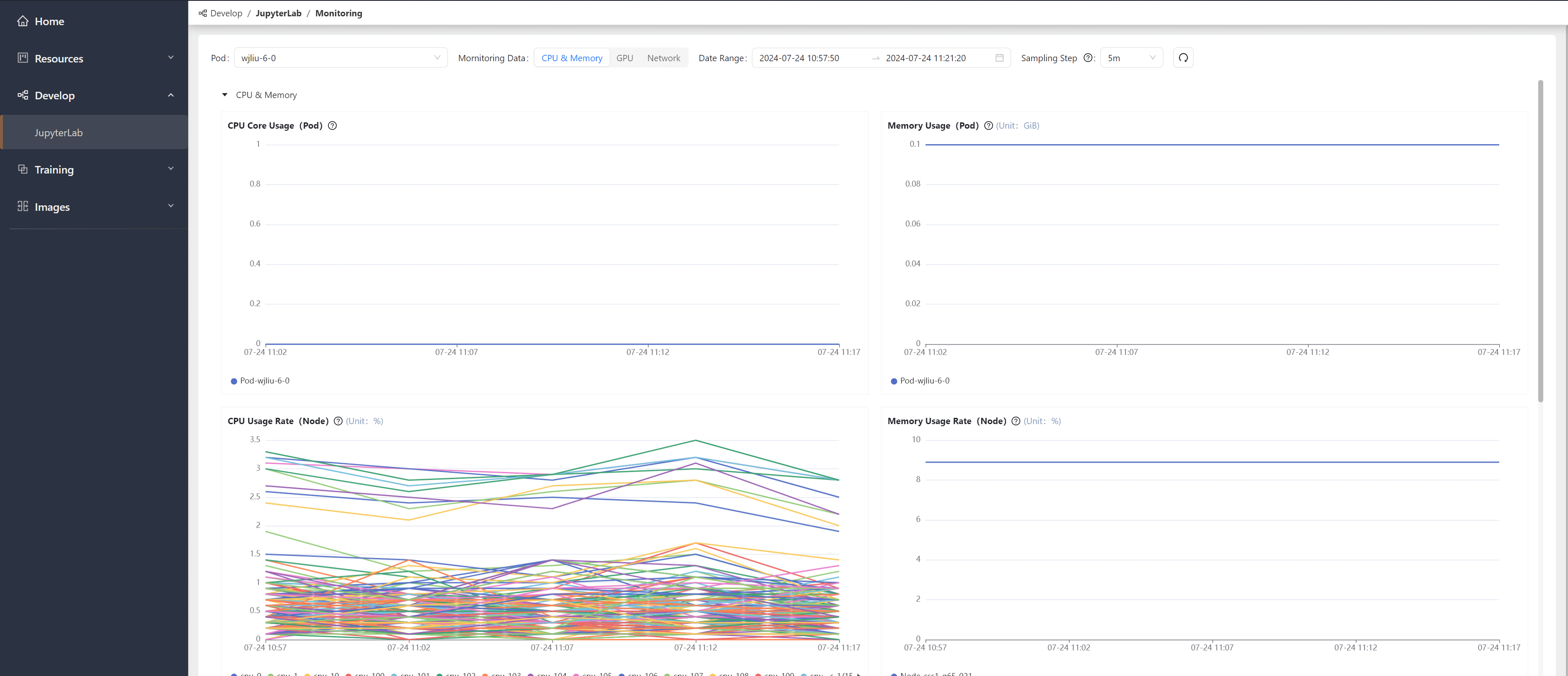Open the calendar icon in Date Range

coord(999,58)
